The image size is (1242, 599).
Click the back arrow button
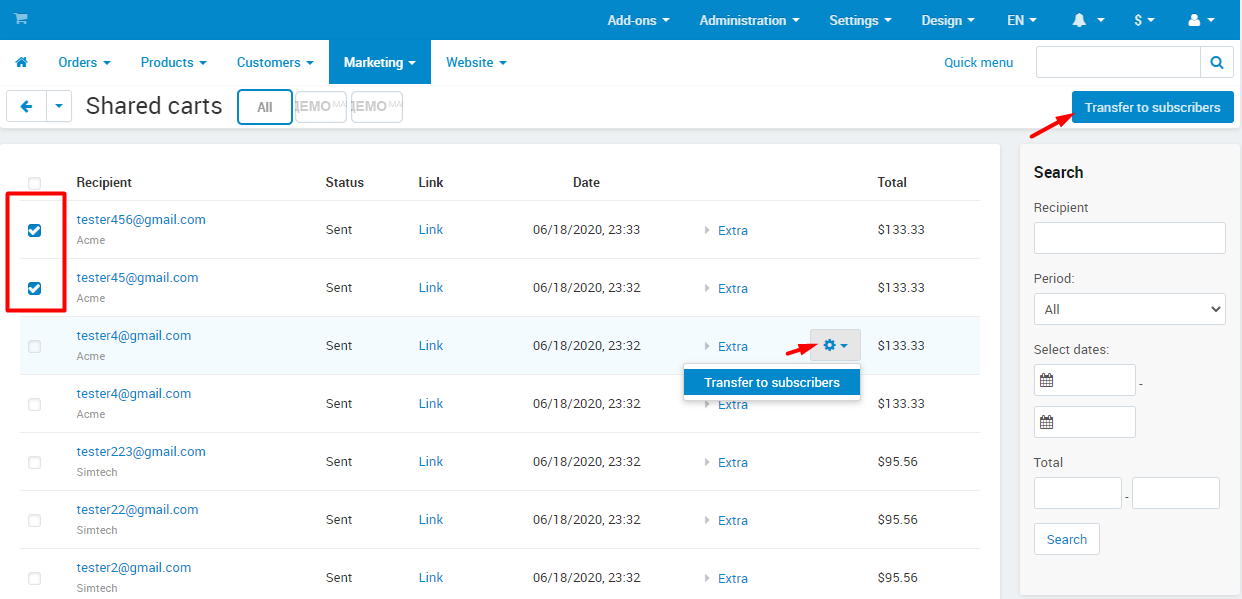coord(26,107)
